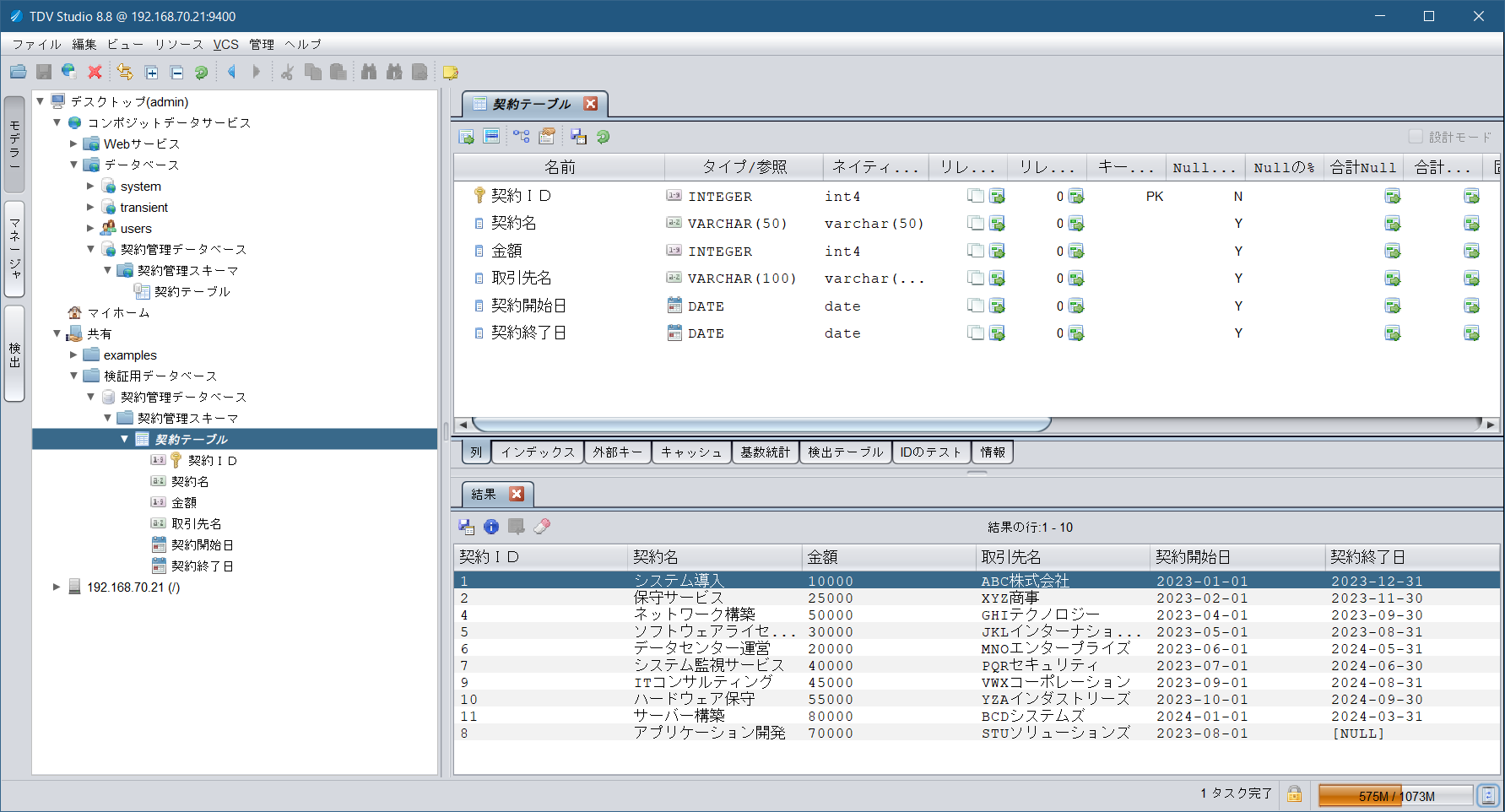Click the 名前 column header
This screenshot has width=1505, height=812.
[x=560, y=167]
